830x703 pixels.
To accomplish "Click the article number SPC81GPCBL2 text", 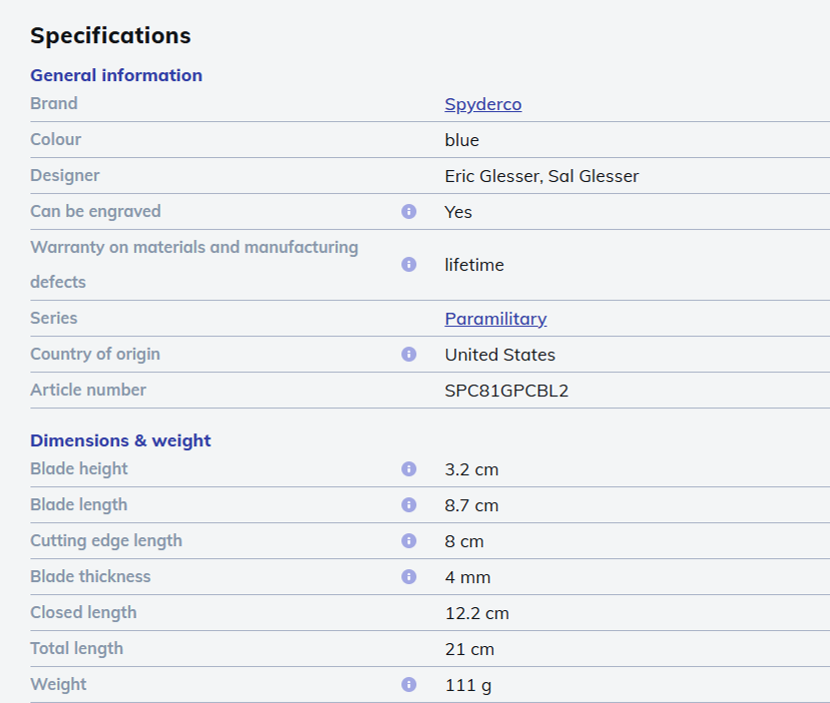I will [506, 391].
